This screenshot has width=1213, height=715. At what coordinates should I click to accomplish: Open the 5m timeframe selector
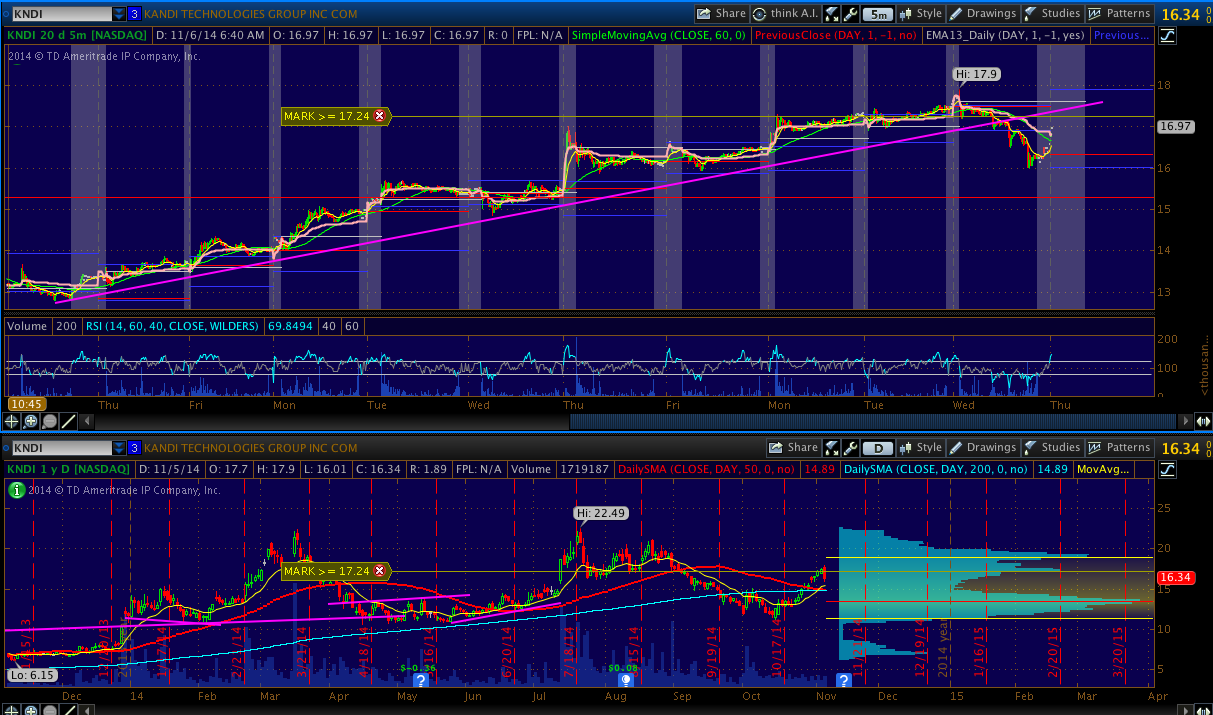[878, 14]
